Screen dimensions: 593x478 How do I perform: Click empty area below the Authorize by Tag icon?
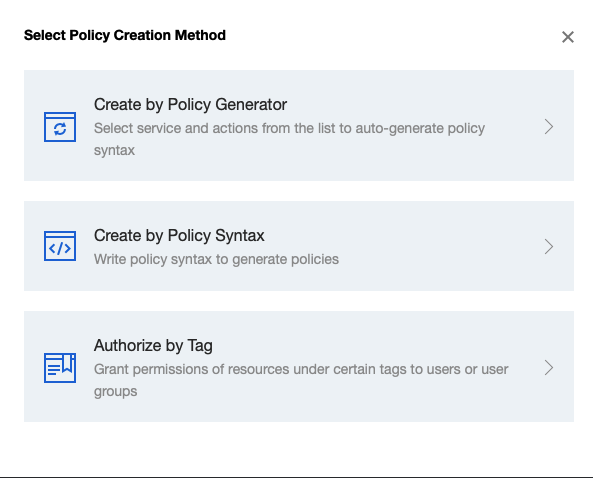60,403
